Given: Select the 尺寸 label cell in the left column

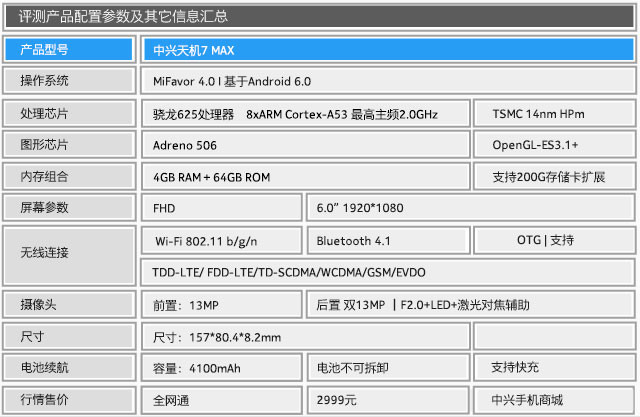Looking at the screenshot, I should click(x=69, y=336).
